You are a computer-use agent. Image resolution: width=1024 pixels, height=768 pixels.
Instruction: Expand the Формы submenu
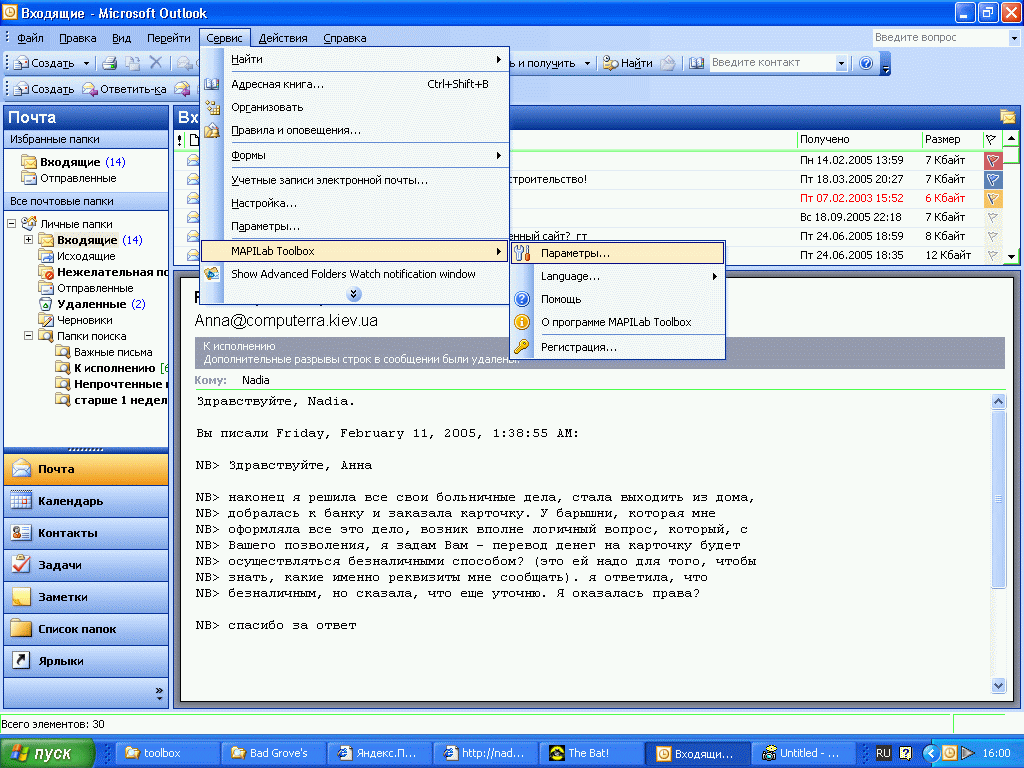355,155
